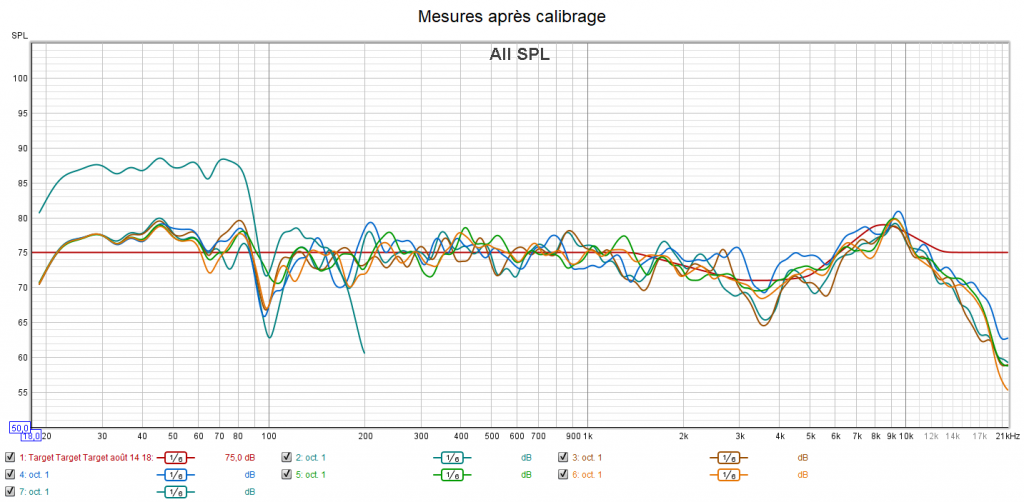Click the brown 1/6 smoothing badge of trace 3
The height and width of the screenshot is (502, 1024).
(x=728, y=457)
